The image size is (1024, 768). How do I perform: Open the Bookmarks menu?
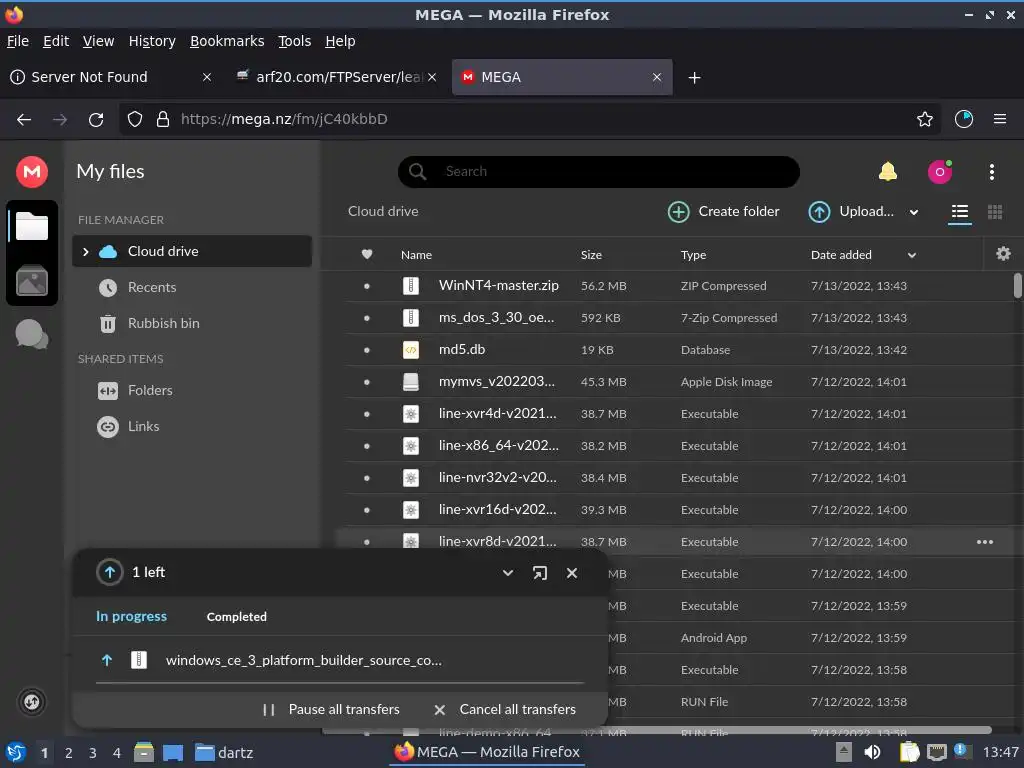point(227,41)
